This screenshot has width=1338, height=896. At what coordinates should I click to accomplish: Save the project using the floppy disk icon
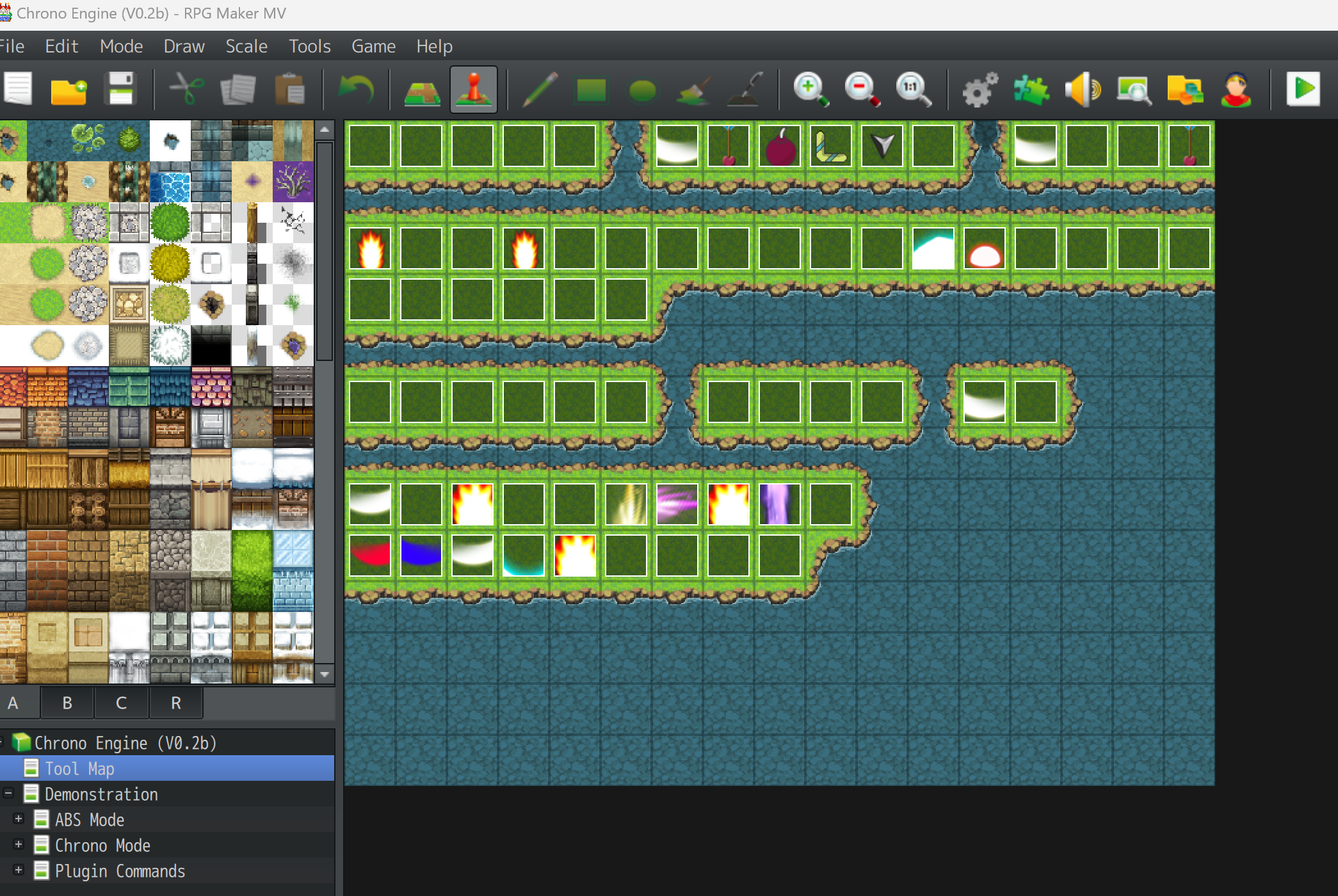(120, 89)
